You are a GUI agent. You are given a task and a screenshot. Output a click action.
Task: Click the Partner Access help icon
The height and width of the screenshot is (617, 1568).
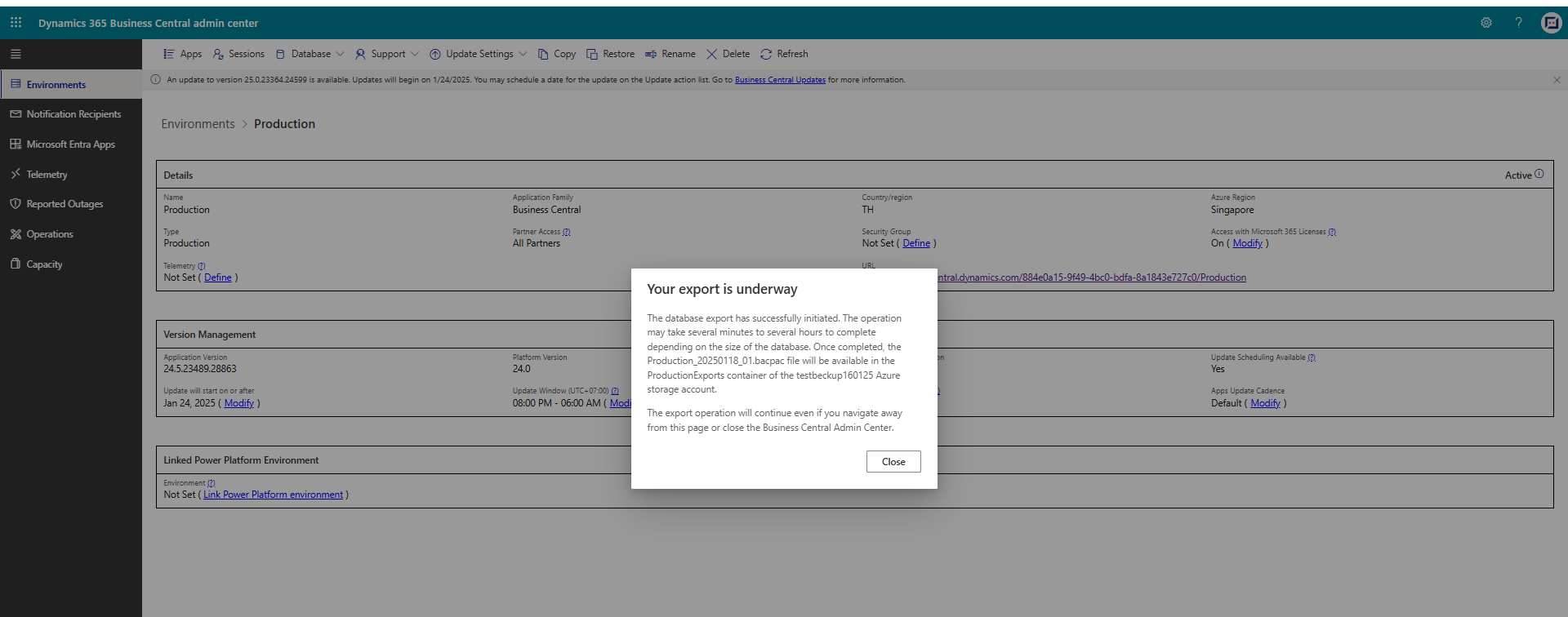coord(567,232)
